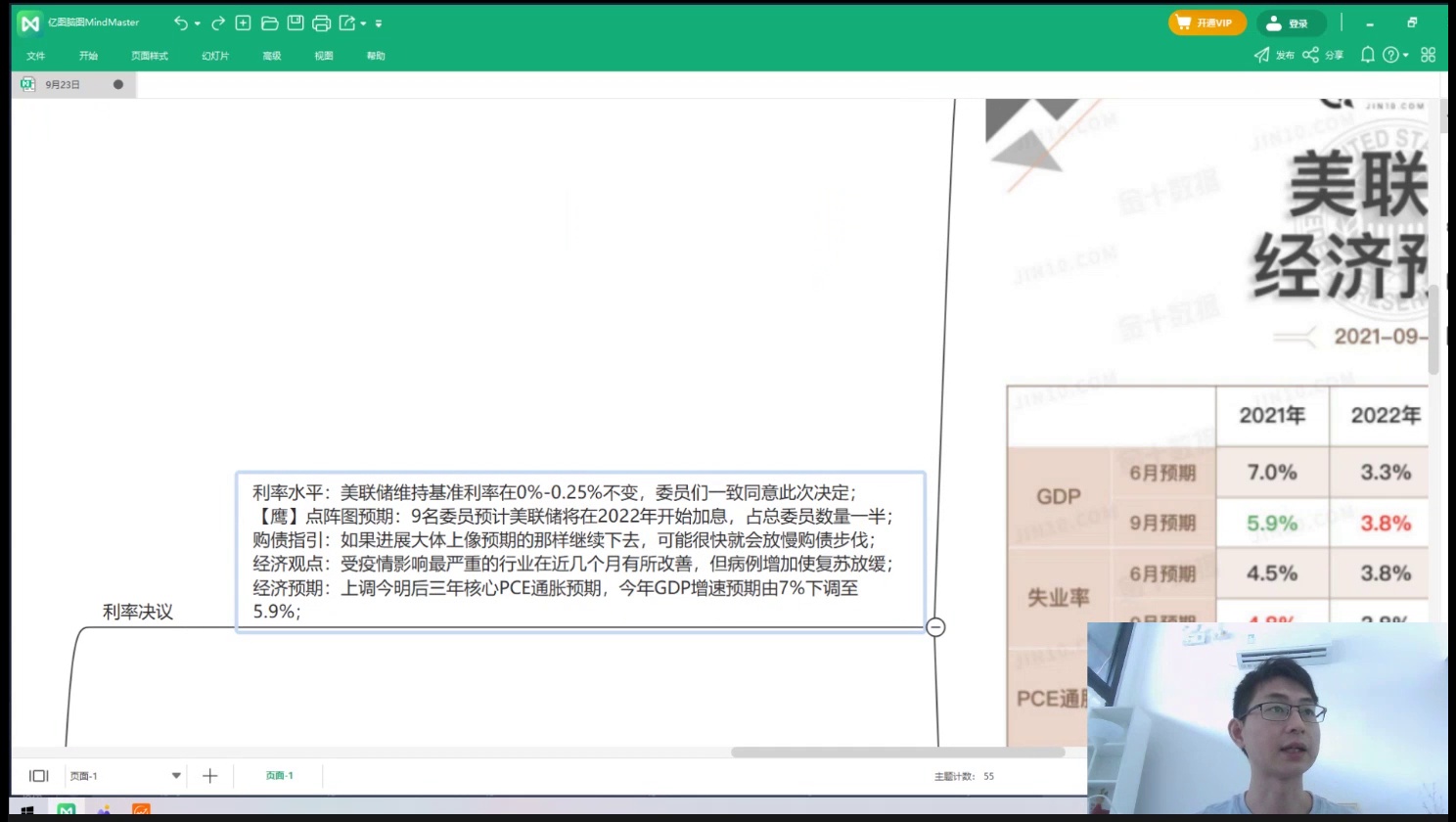Image resolution: width=1456 pixels, height=822 pixels.
Task: Select the 利率水平 note text box
Action: (580, 552)
